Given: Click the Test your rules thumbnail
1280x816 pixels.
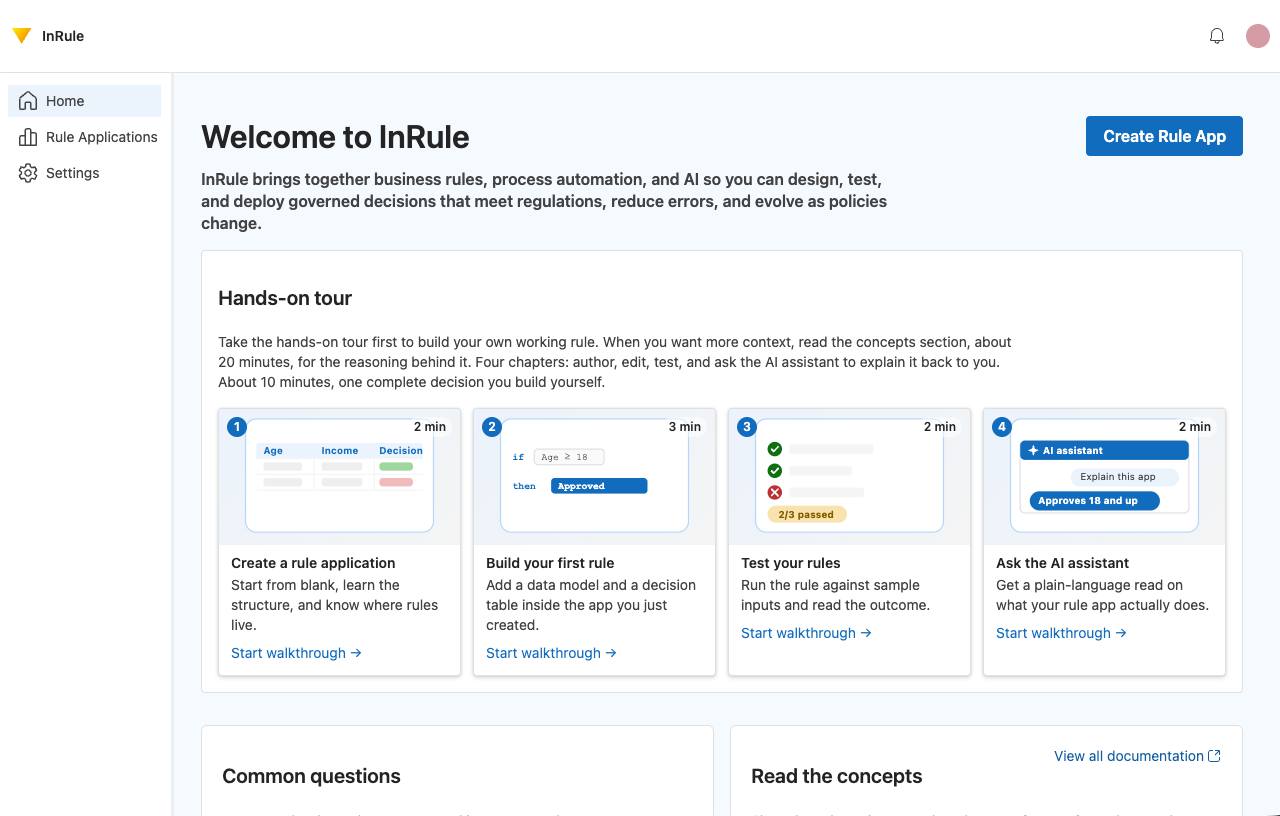Looking at the screenshot, I should tap(850, 477).
